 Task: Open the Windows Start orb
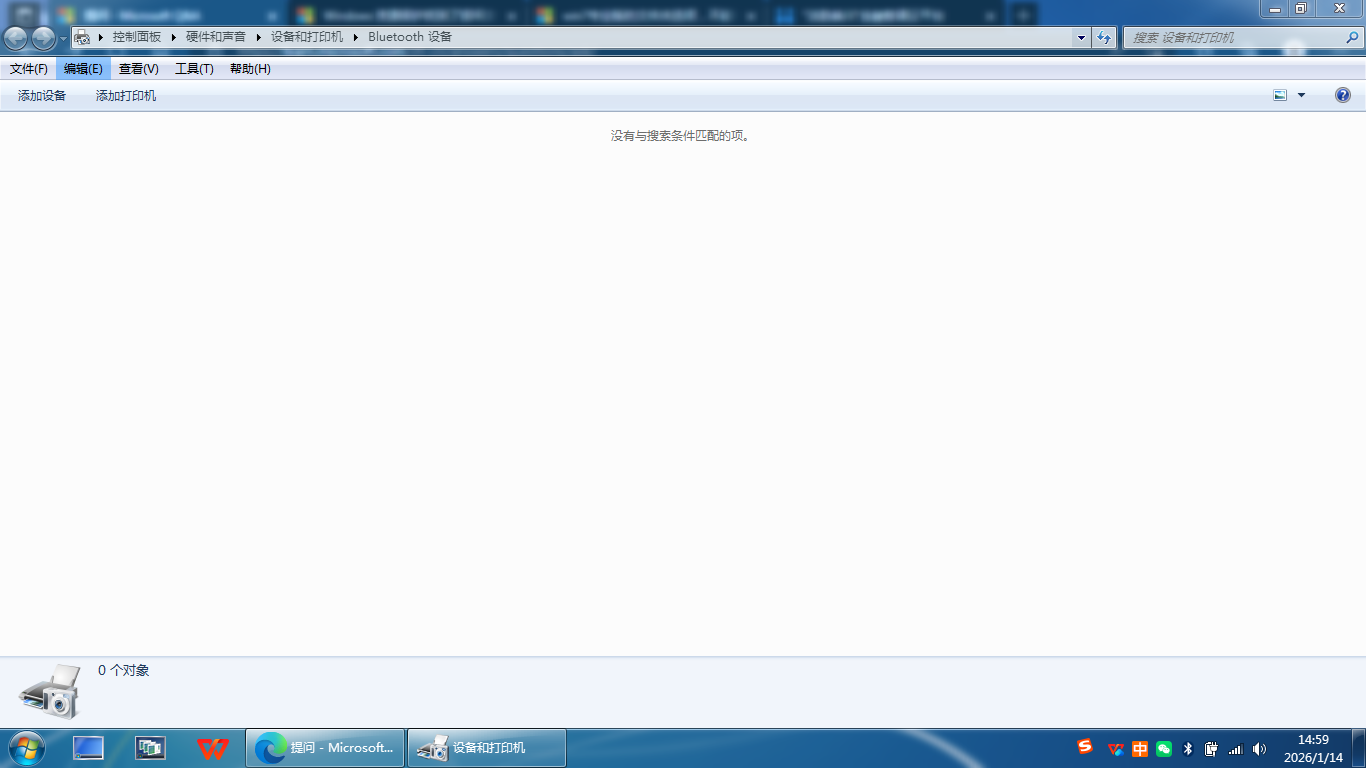26,748
